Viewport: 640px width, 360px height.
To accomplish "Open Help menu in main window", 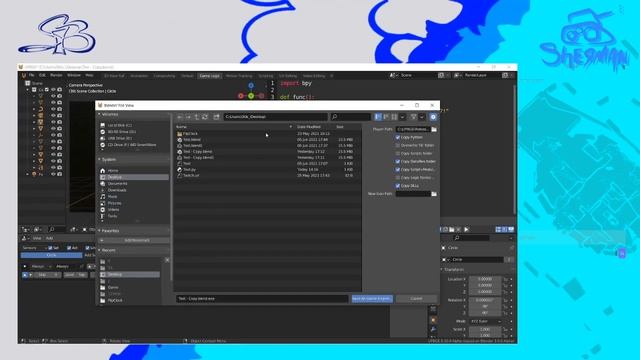I will point(89,76).
